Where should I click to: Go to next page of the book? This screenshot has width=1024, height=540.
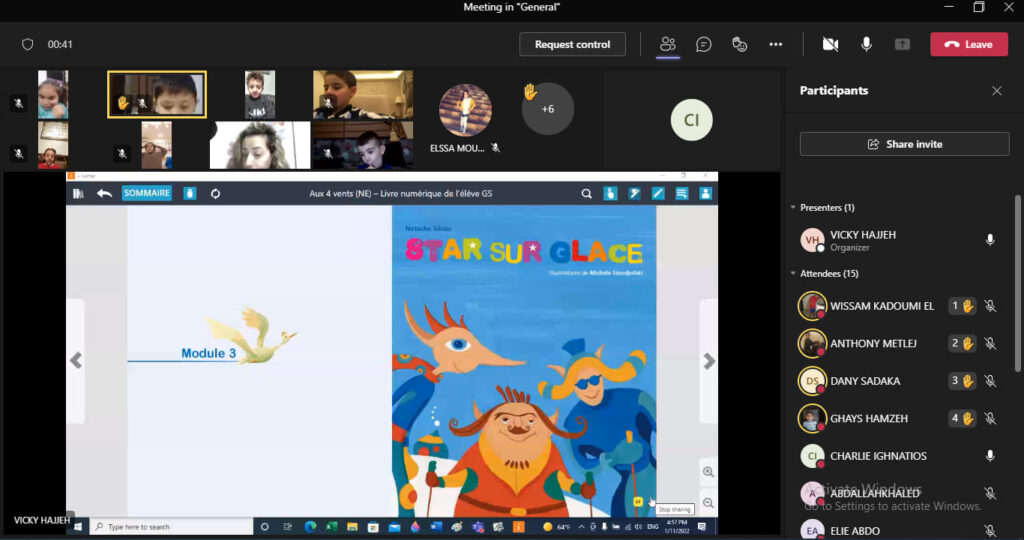[x=709, y=361]
